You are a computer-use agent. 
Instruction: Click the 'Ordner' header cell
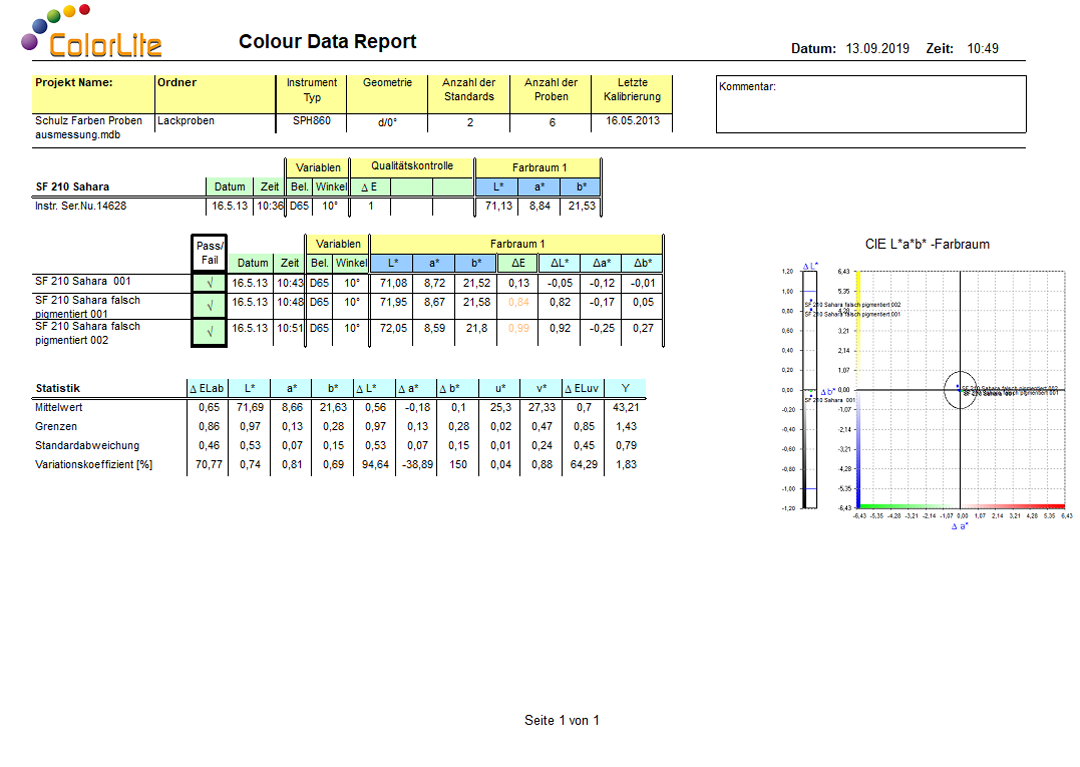pyautogui.click(x=215, y=94)
